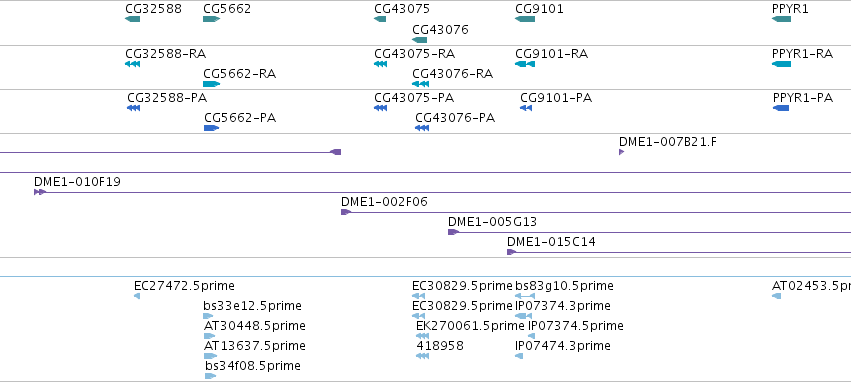
Task: Click the DME1-002F06 clone start arrow
Action: click(346, 212)
